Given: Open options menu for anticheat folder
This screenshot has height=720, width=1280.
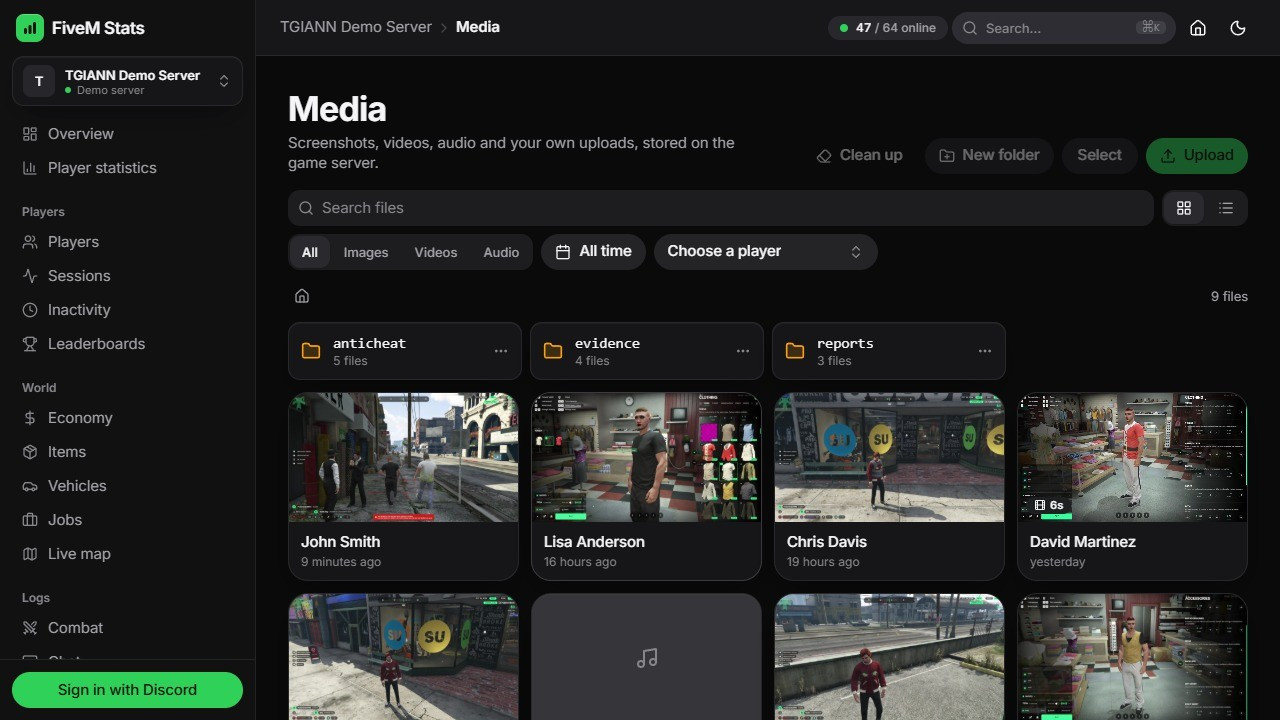Looking at the screenshot, I should [501, 351].
